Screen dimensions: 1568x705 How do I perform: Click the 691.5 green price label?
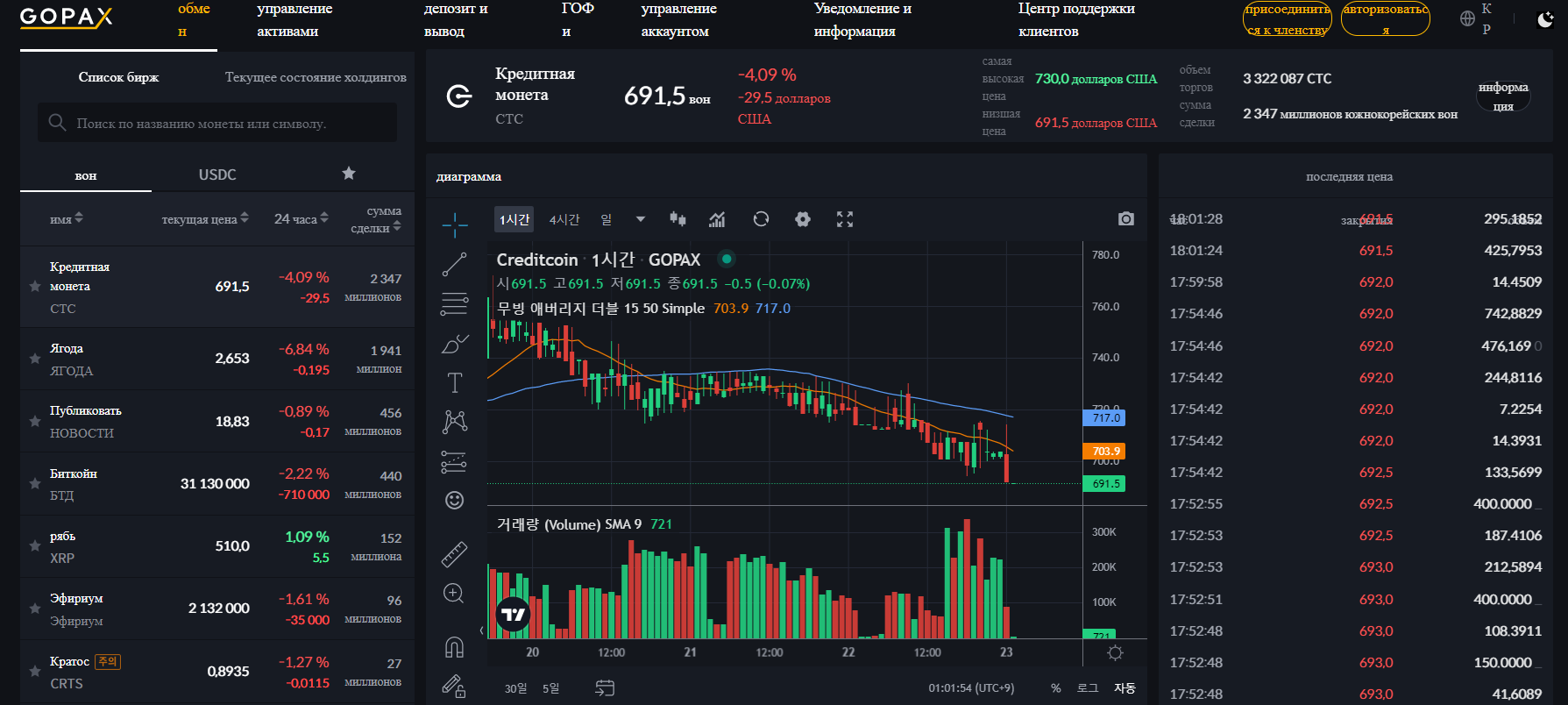[1104, 483]
